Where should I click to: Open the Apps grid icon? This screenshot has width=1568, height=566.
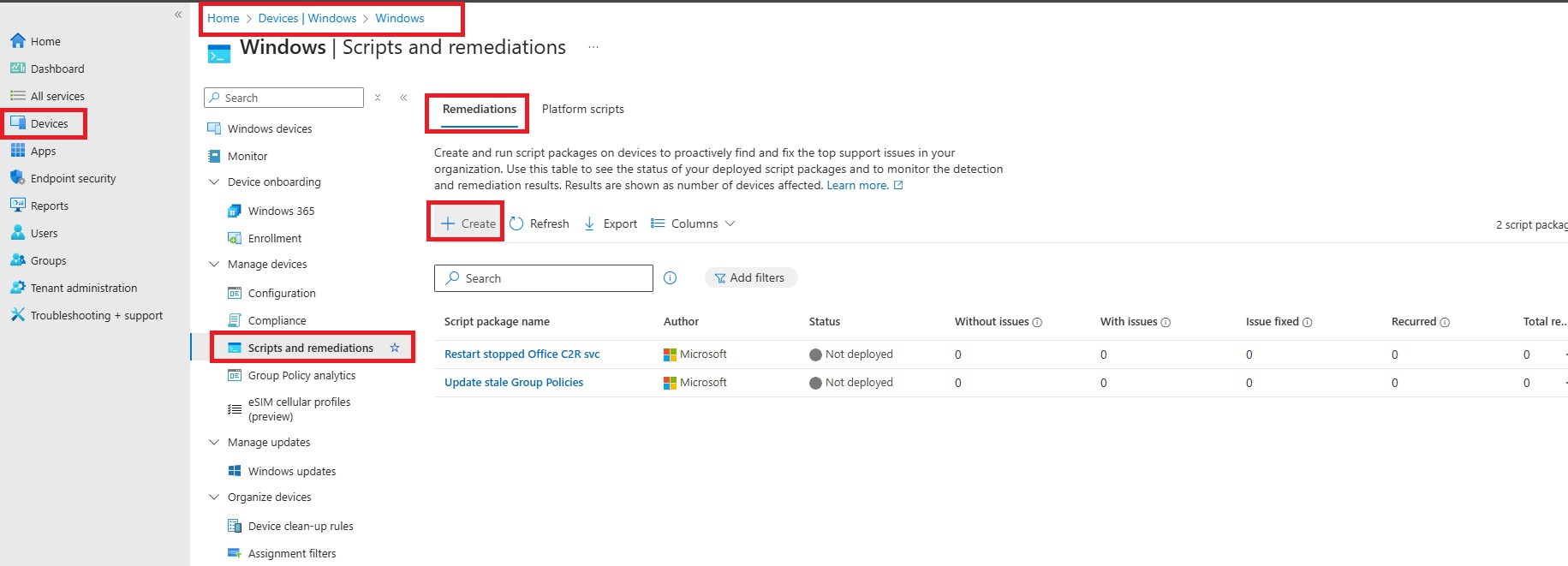[18, 151]
